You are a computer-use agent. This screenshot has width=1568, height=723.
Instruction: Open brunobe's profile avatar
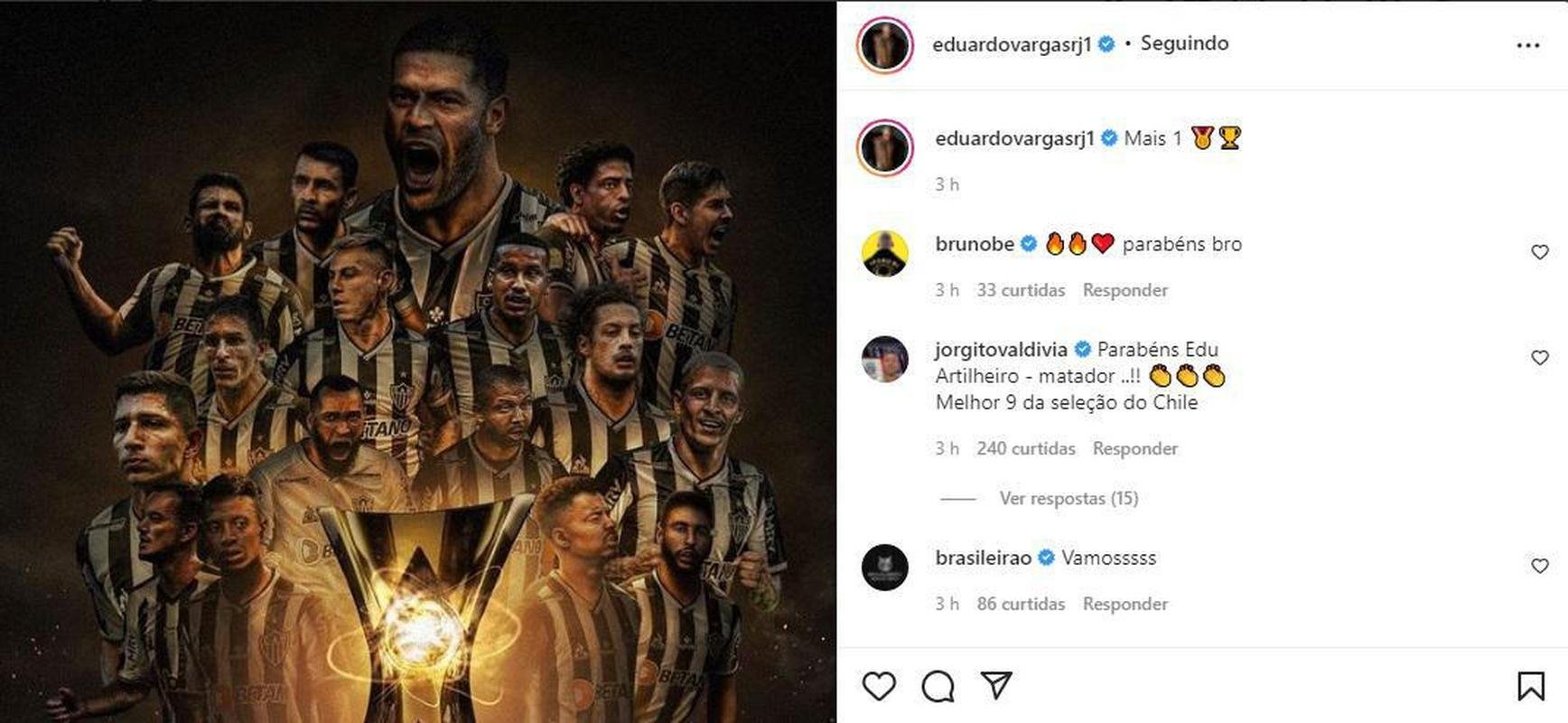[x=885, y=253]
